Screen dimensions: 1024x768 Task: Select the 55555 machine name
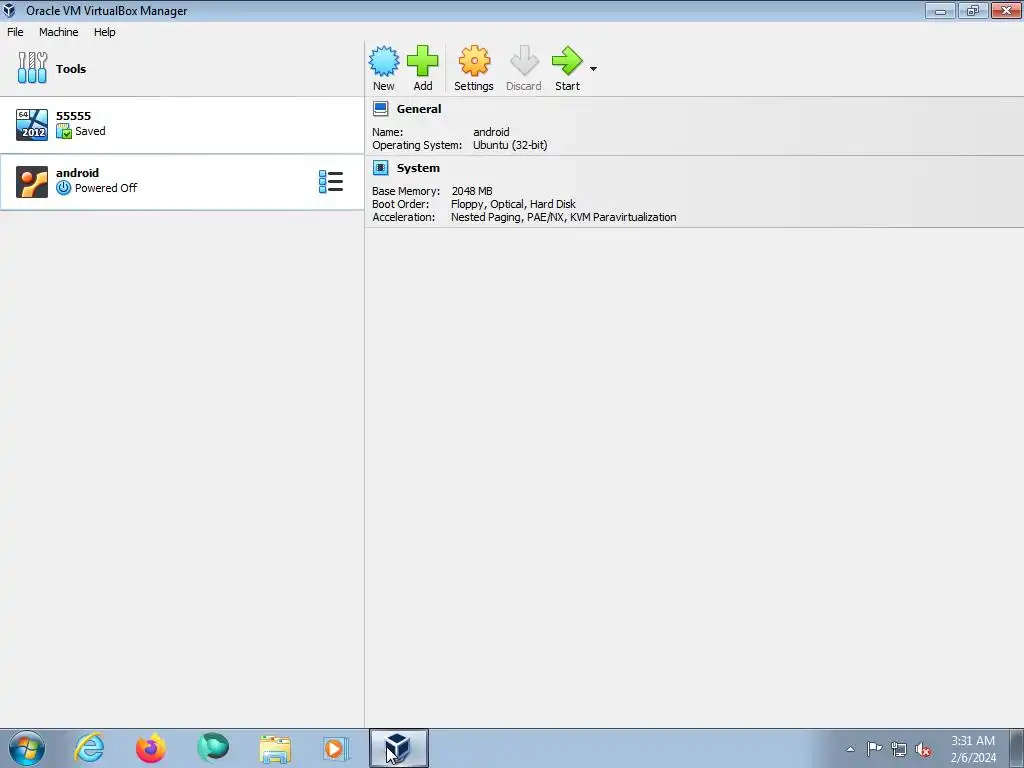[73, 116]
